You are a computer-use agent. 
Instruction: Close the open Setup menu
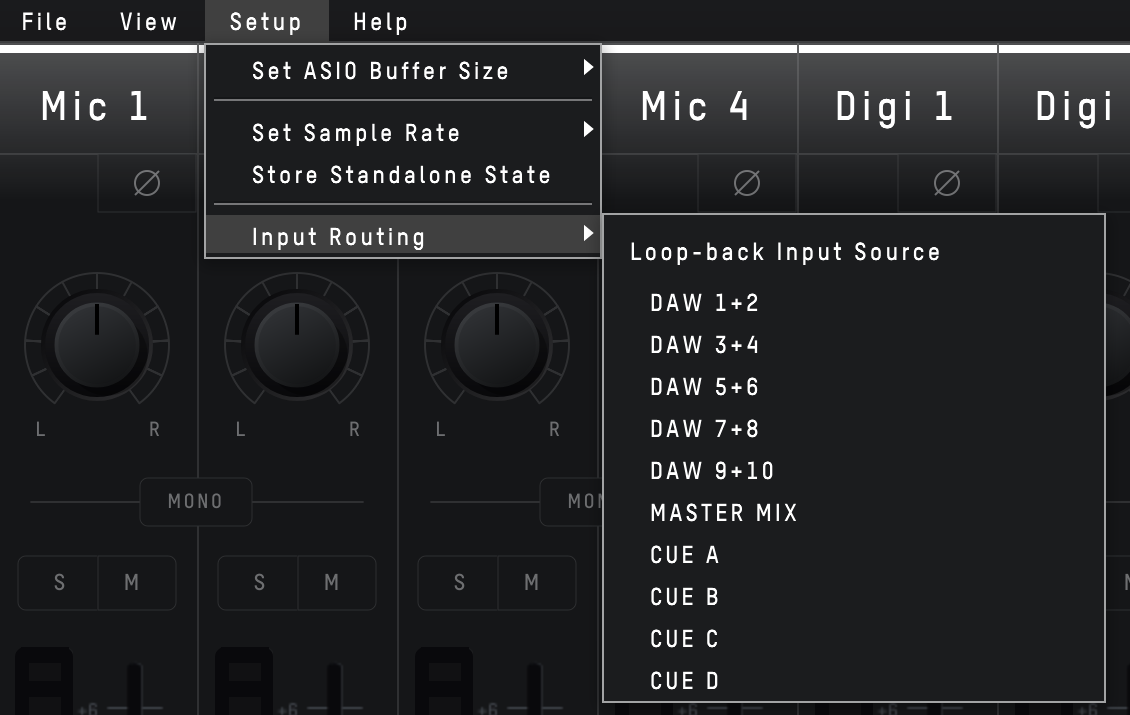(266, 22)
